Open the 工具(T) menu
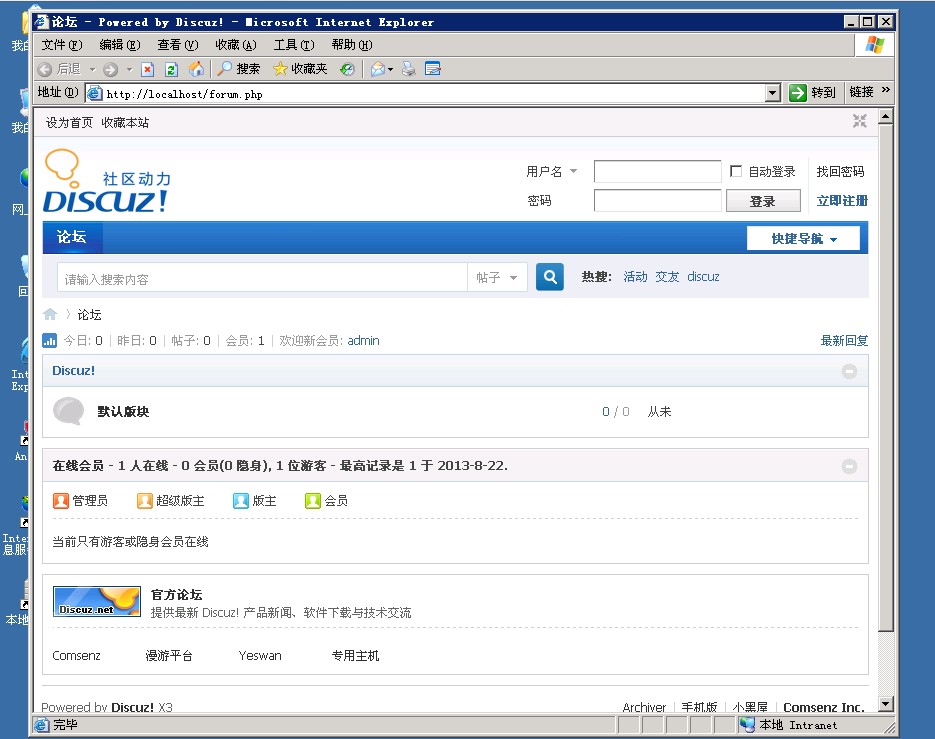Screen dimensions: 935x739 [294, 45]
